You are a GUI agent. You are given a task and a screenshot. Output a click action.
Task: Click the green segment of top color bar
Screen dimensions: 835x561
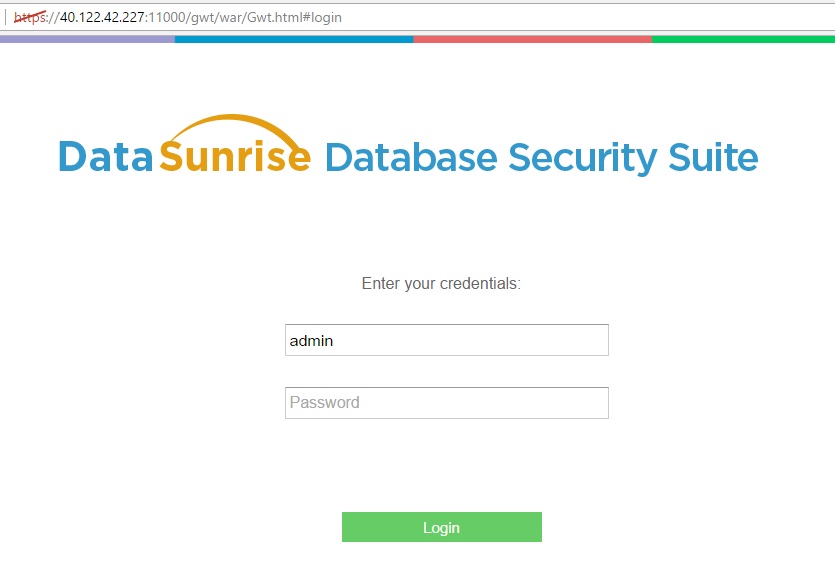coord(743,39)
